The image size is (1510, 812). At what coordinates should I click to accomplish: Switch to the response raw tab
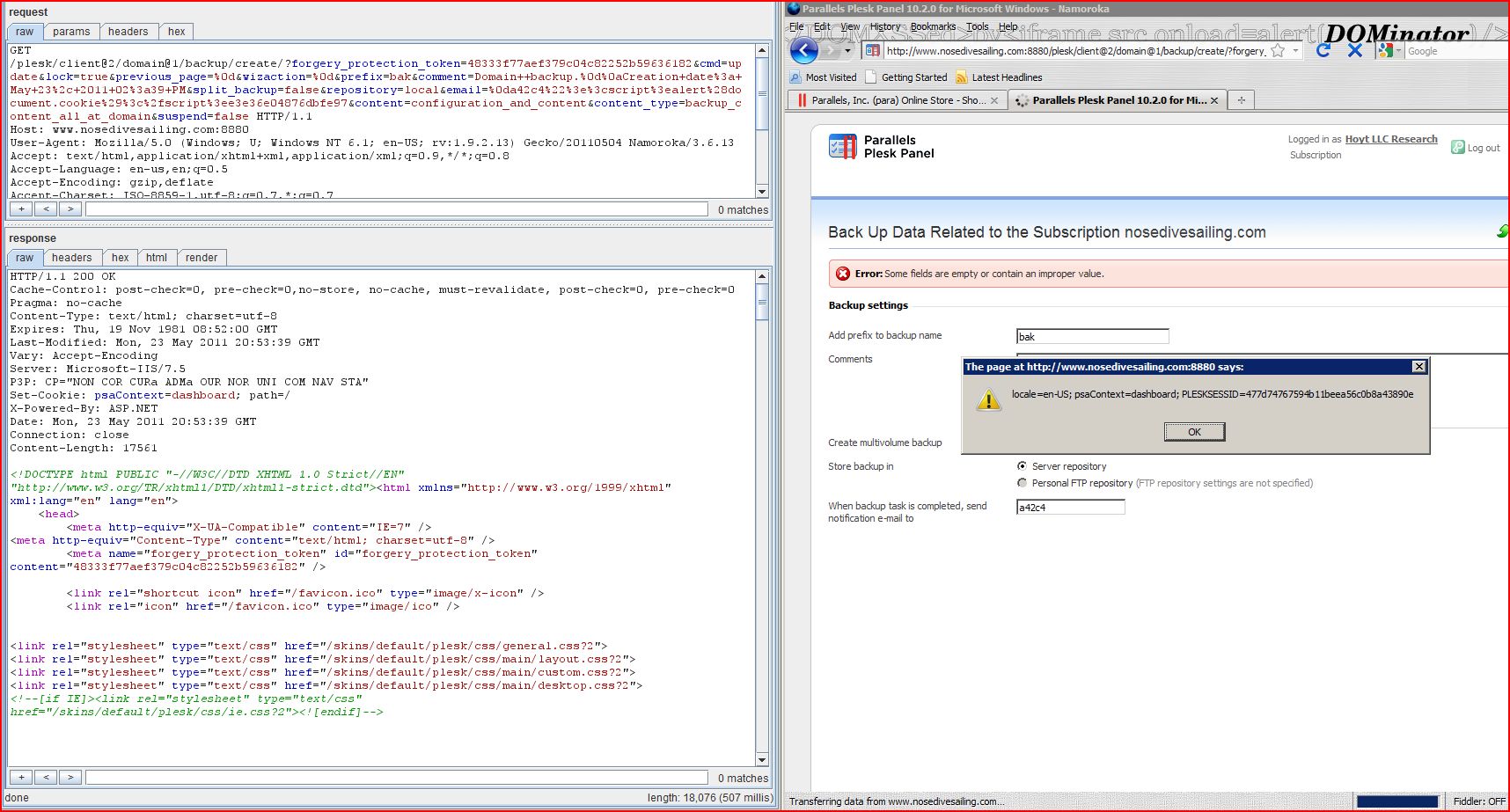[x=25, y=258]
